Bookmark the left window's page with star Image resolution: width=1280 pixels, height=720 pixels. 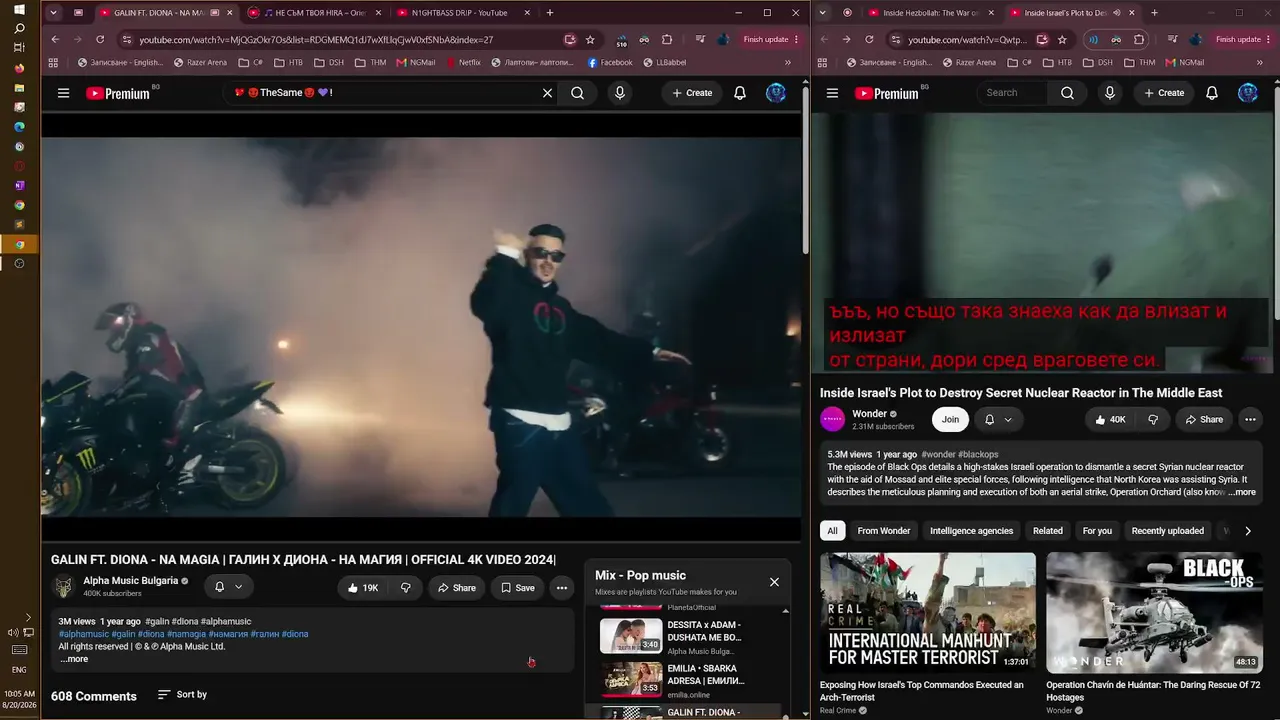[590, 40]
